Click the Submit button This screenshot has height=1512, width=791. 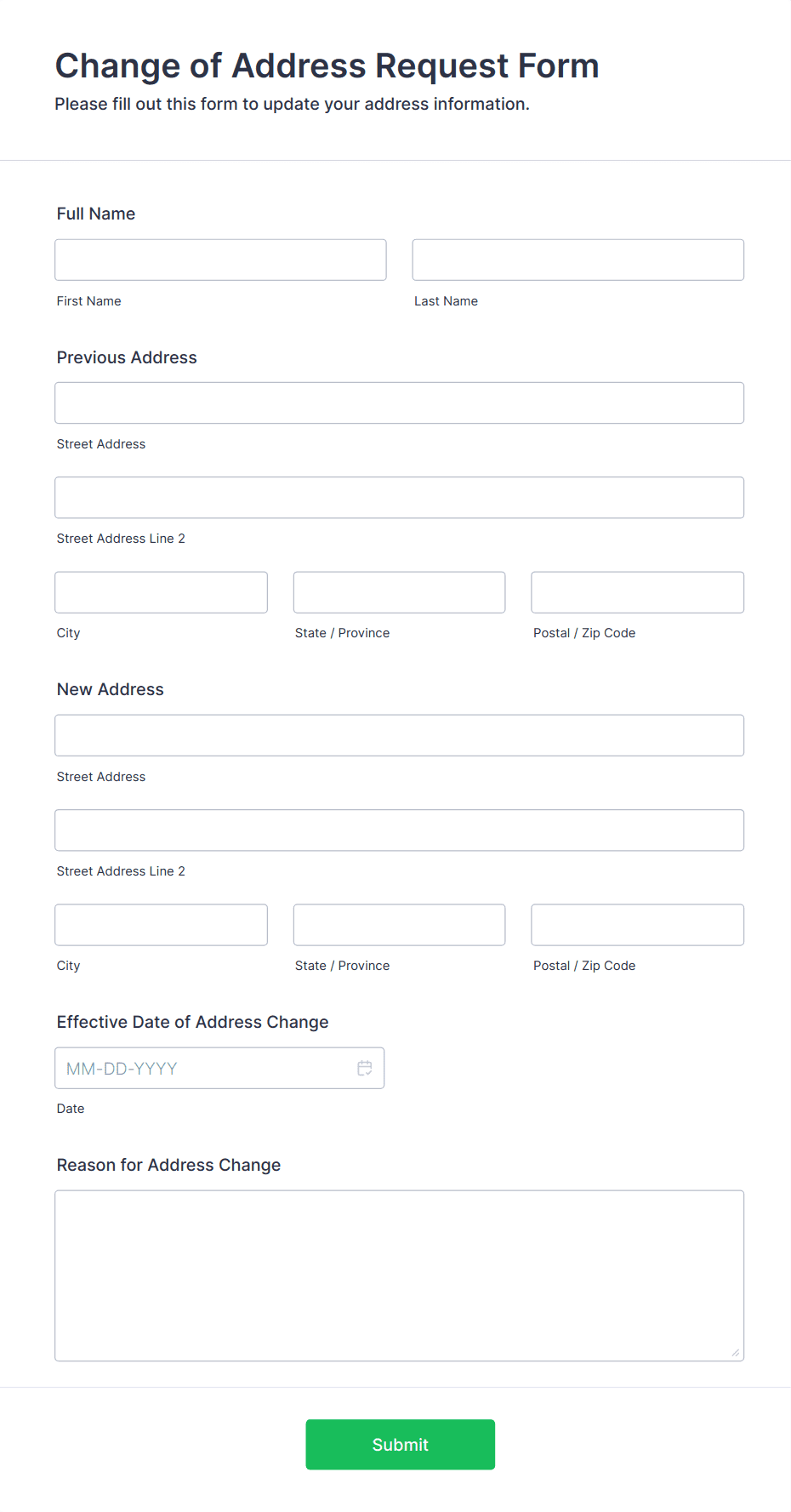pos(400,1444)
